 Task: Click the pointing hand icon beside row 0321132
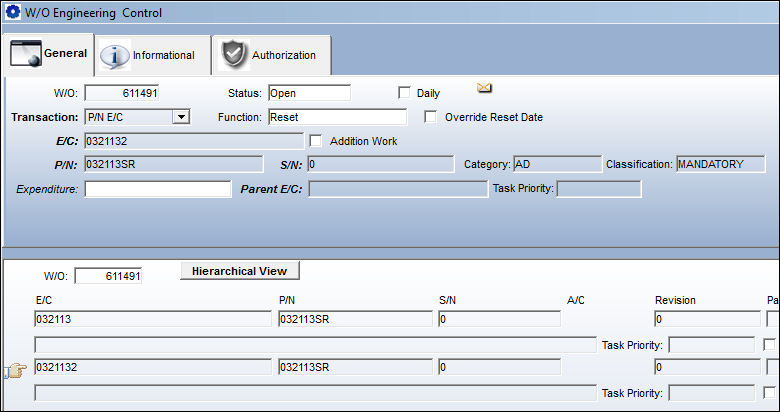[15, 371]
